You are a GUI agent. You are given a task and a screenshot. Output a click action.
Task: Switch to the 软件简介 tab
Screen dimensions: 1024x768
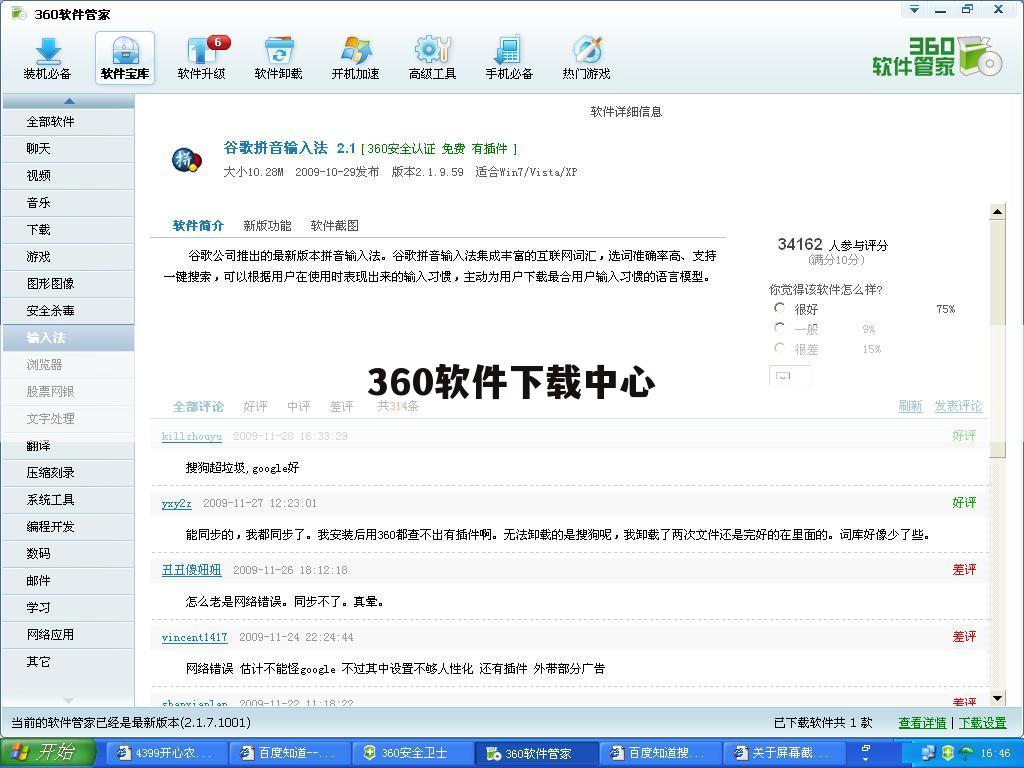click(198, 225)
